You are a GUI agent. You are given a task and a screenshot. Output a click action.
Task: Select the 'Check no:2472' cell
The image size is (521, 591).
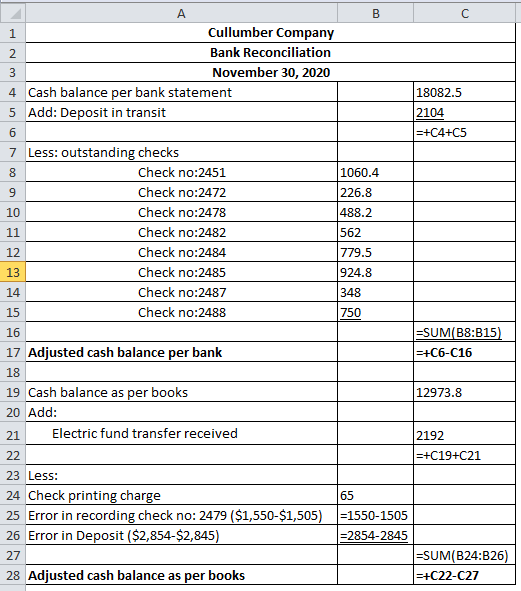pyautogui.click(x=181, y=192)
